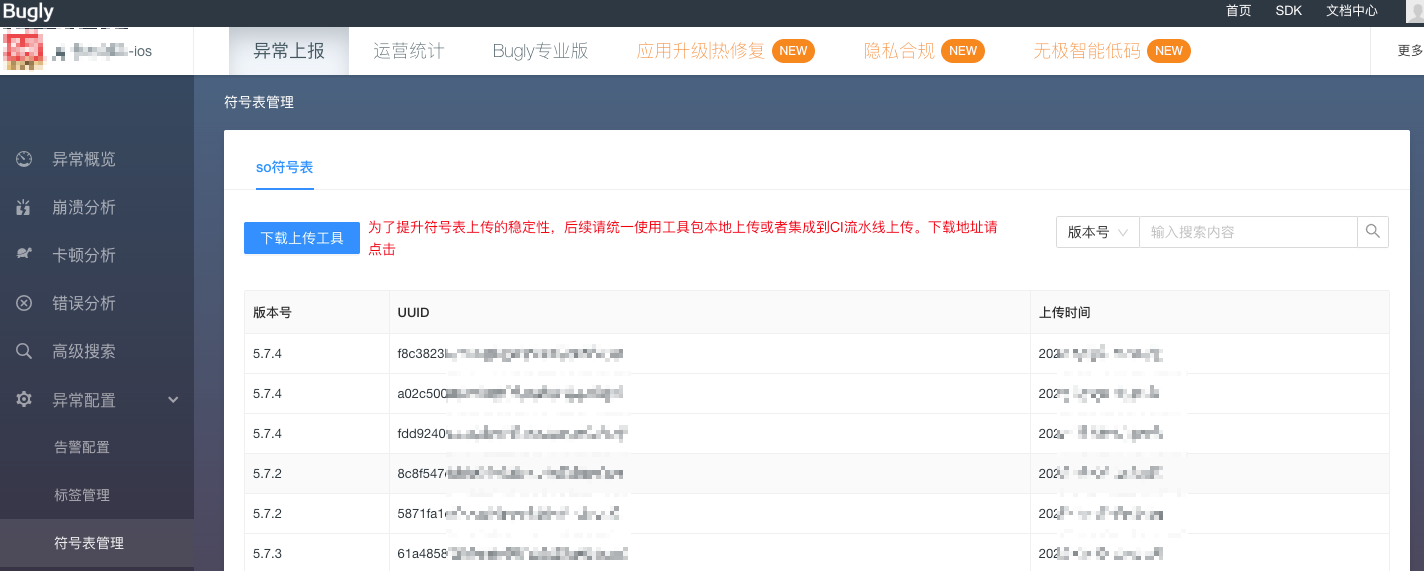Click the UUID starting with f8c3823
Viewport: 1424px width, 571px height.
click(511, 353)
